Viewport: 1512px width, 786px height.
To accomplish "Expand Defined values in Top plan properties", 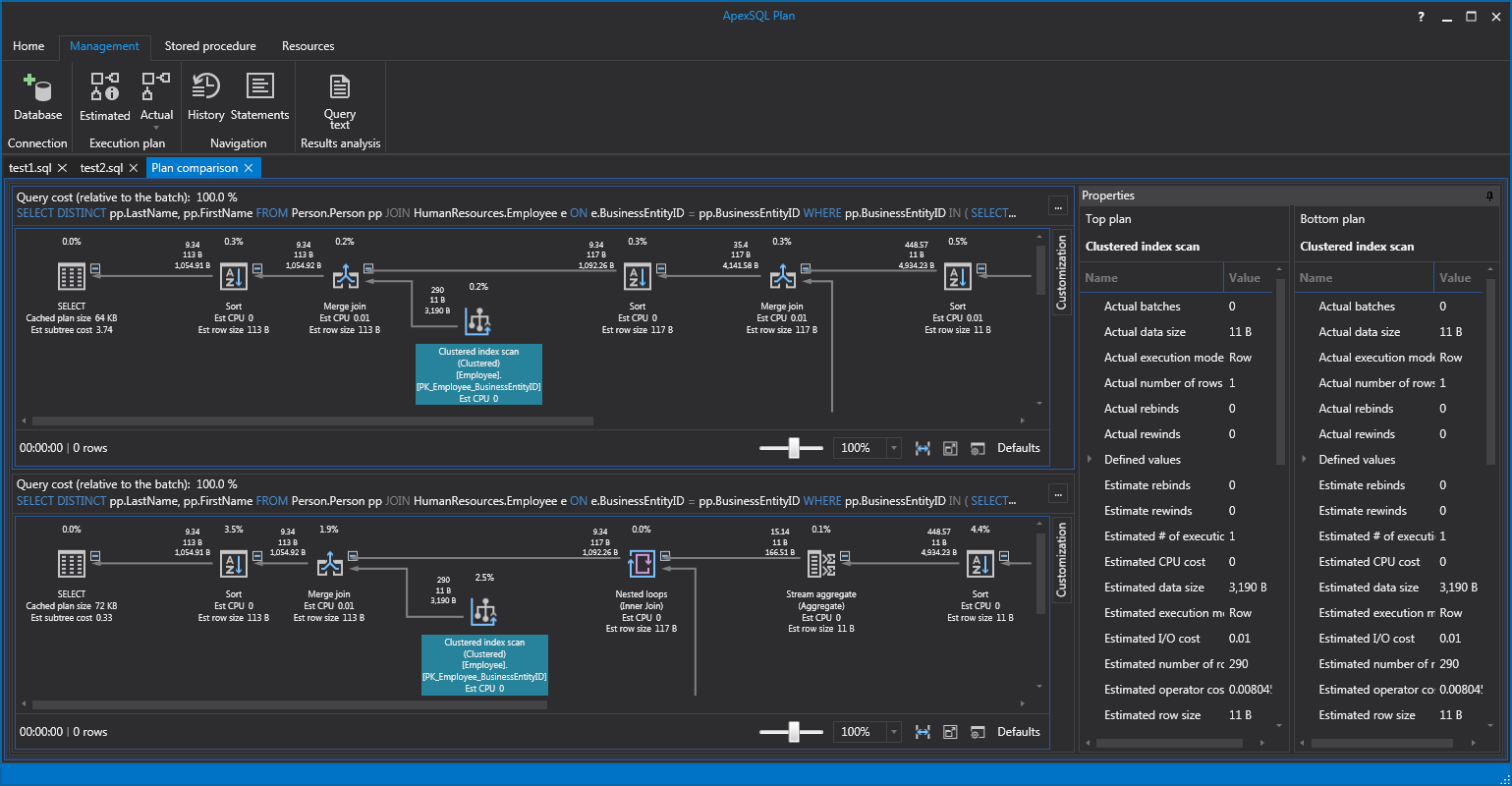I will 1090,460.
